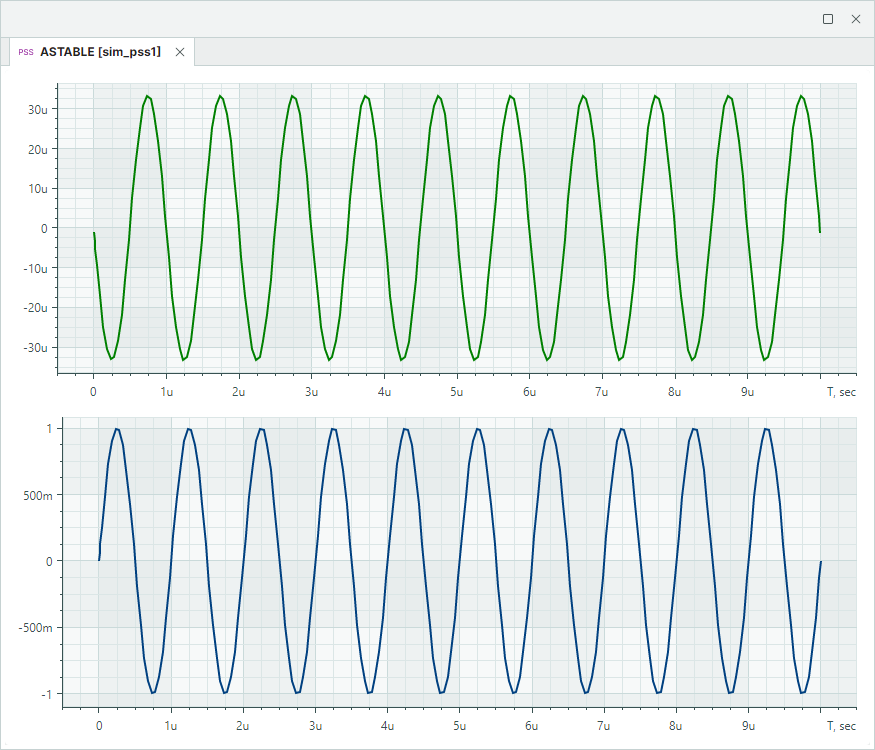Maximize the plot window
Screen dimensions: 875x750
(828, 19)
